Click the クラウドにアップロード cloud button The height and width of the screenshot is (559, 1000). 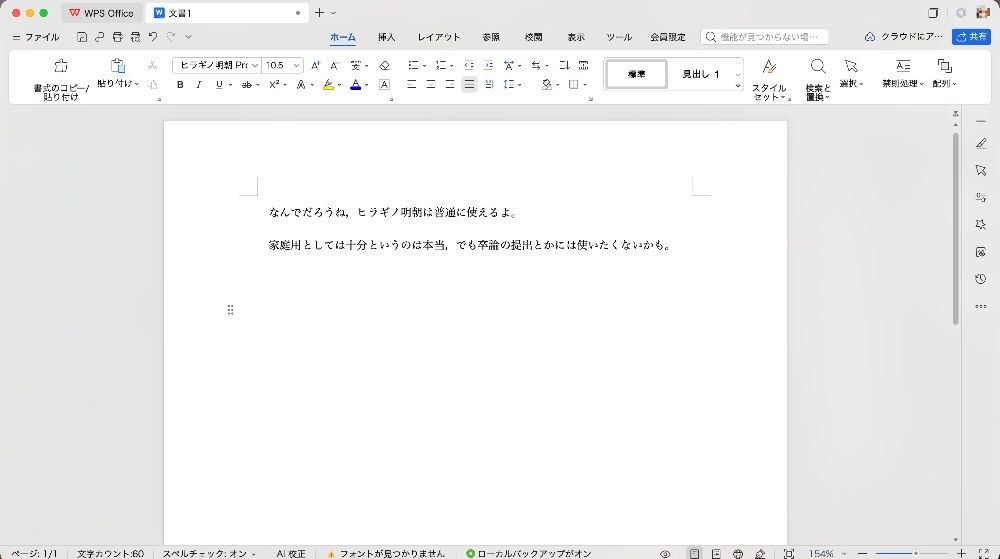(x=904, y=37)
